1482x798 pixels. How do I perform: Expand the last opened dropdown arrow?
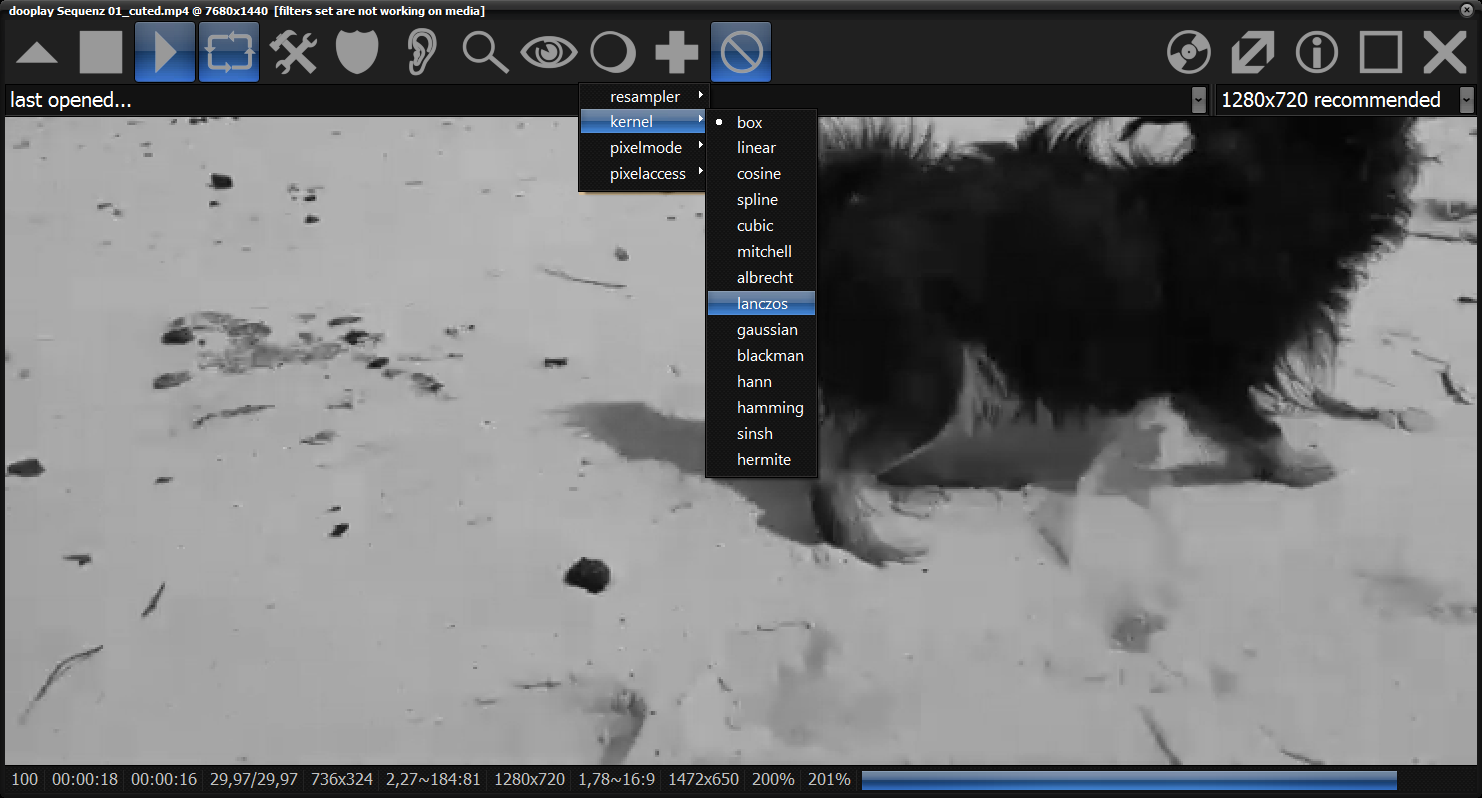1198,100
